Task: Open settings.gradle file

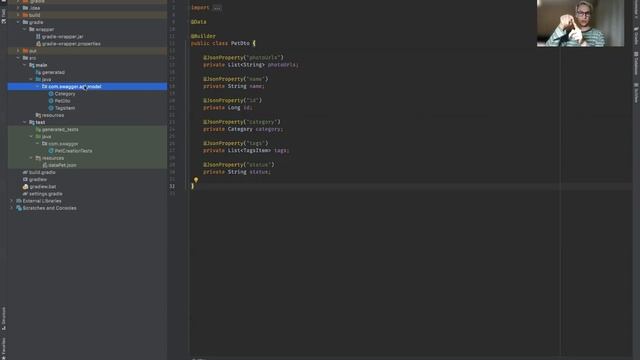Action: (46, 194)
